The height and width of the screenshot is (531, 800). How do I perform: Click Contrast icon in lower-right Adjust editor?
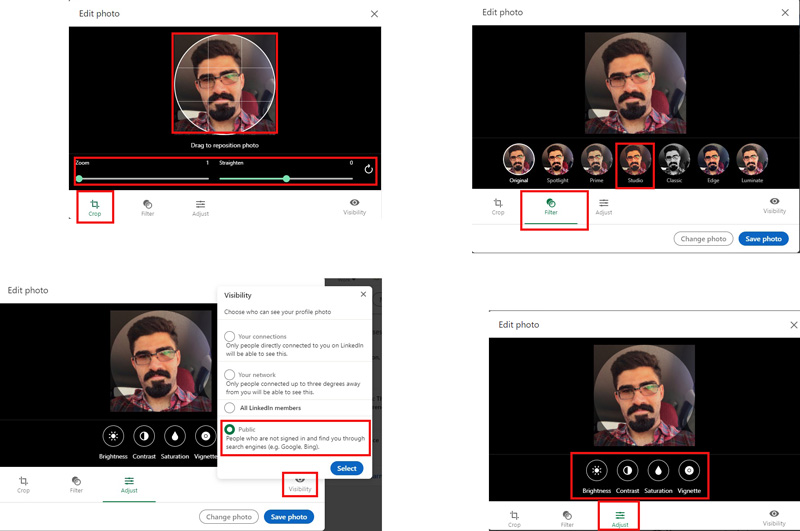(627, 470)
